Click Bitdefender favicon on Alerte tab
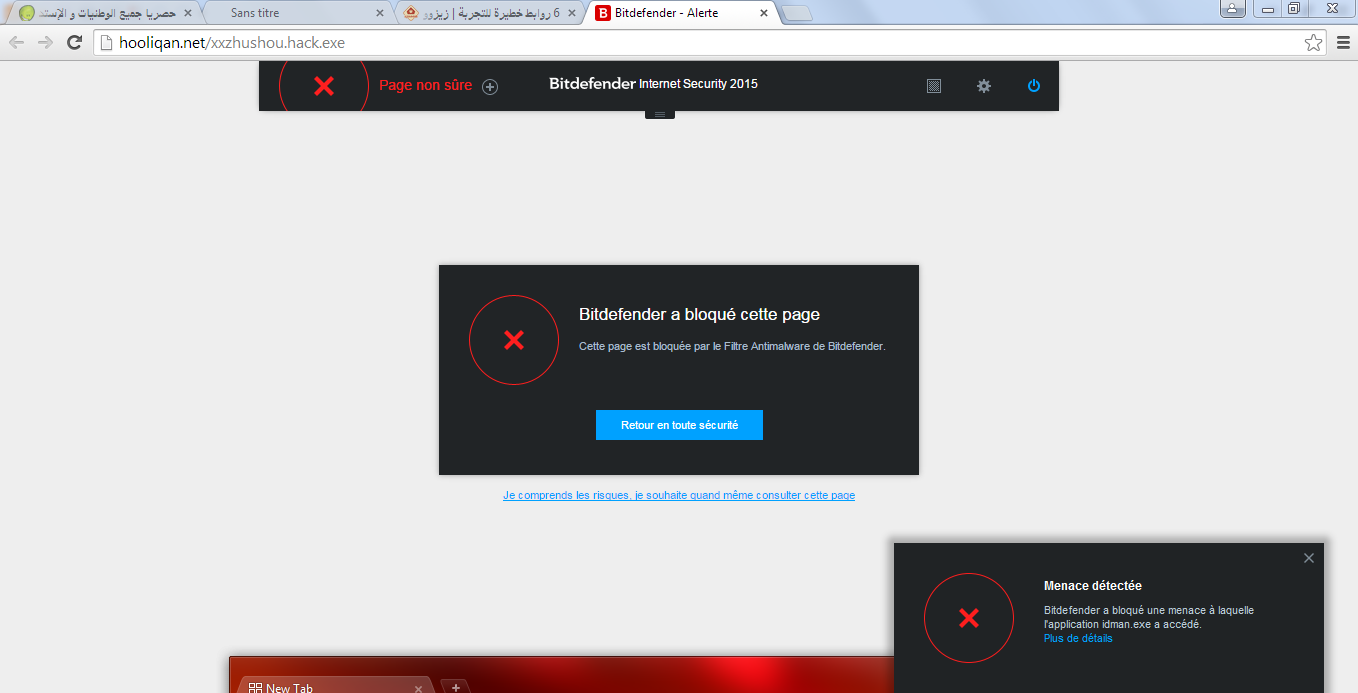This screenshot has width=1358, height=693. pyautogui.click(x=603, y=13)
